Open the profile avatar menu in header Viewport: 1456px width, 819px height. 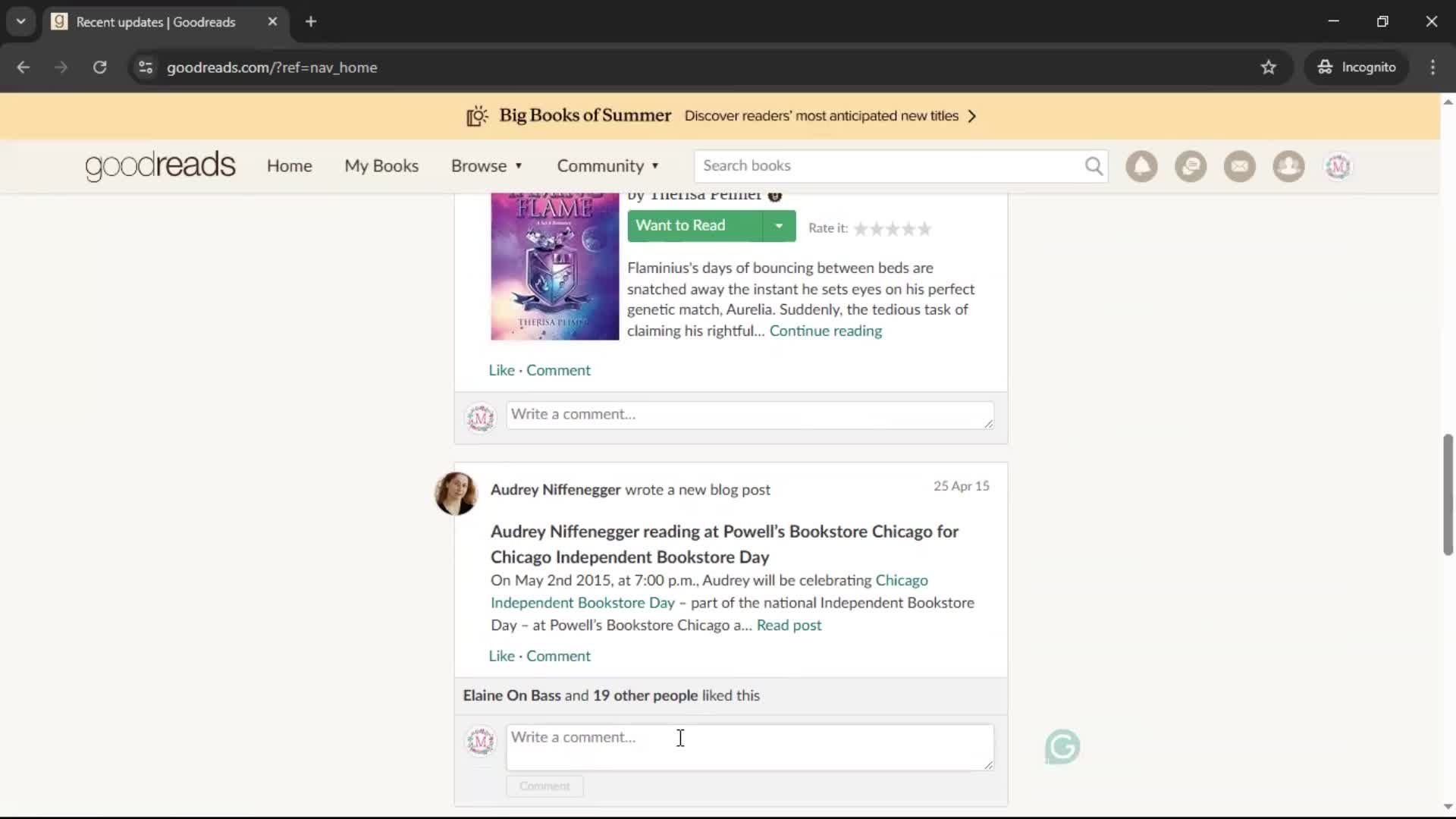[x=1338, y=166]
